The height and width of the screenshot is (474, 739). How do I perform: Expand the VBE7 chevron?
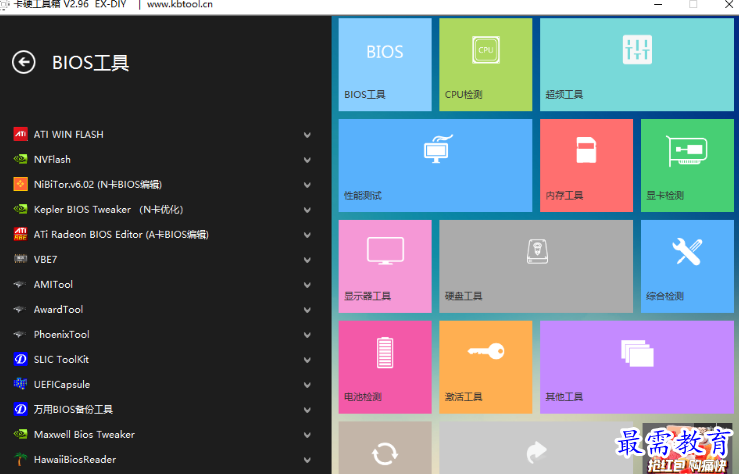click(307, 260)
